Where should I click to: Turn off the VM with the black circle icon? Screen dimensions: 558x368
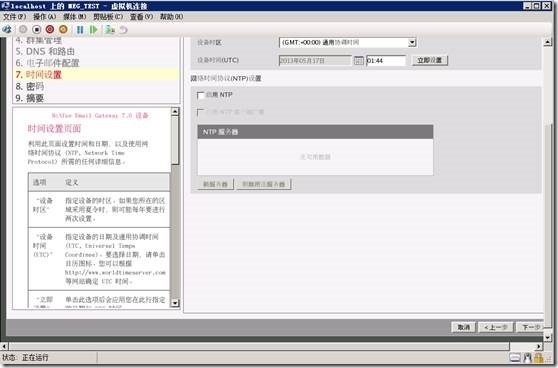[36, 30]
